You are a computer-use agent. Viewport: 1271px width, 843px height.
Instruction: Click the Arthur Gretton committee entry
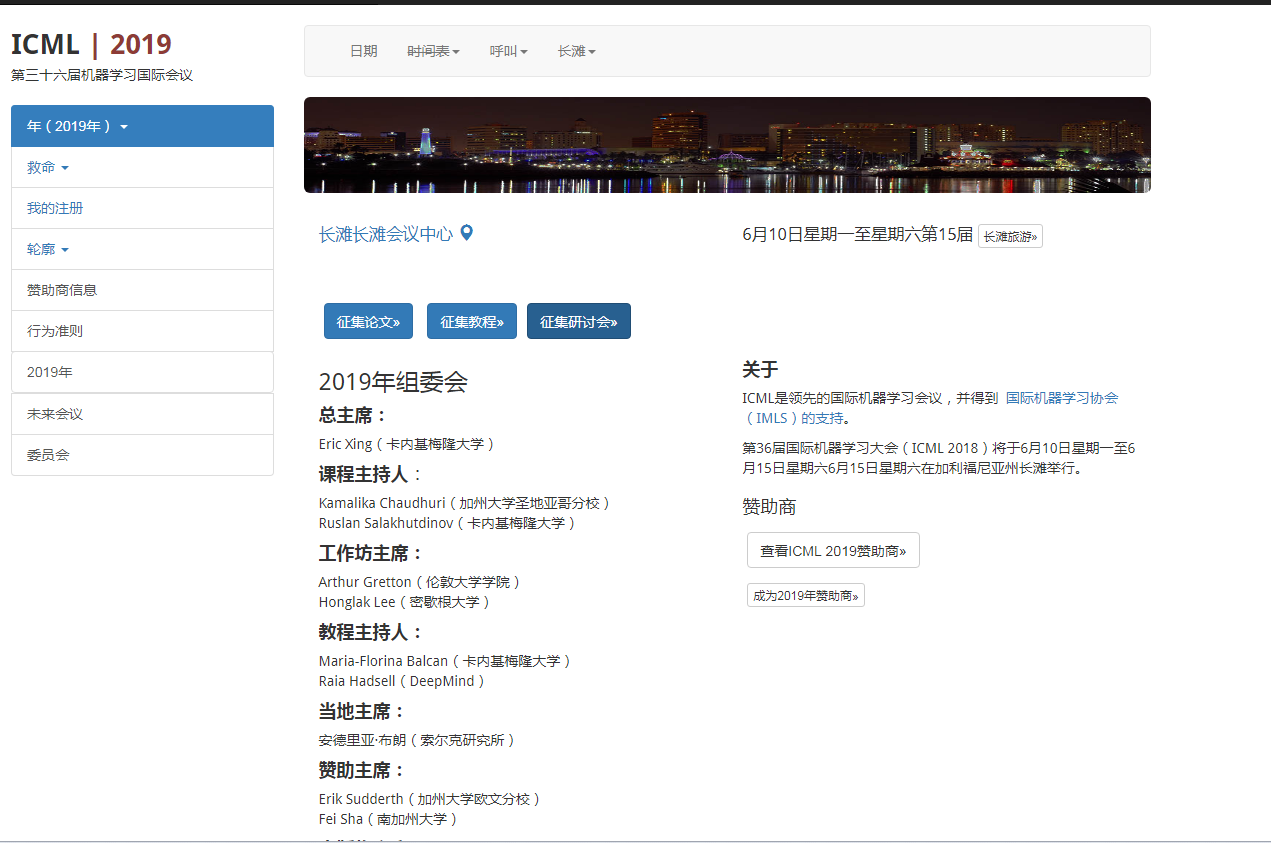pyautogui.click(x=420, y=582)
